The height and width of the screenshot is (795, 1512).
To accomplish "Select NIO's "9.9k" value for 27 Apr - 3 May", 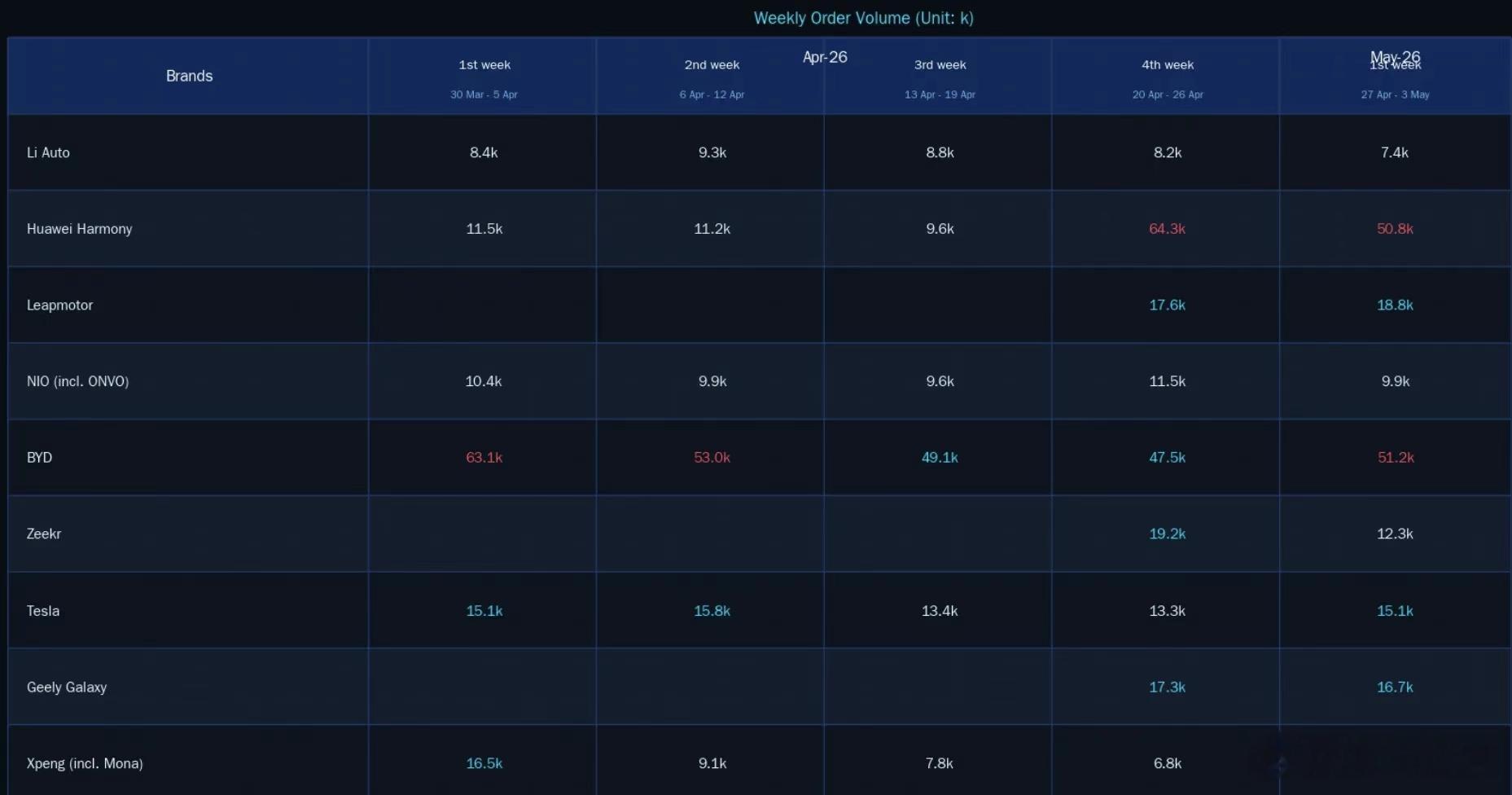I will point(1396,381).
